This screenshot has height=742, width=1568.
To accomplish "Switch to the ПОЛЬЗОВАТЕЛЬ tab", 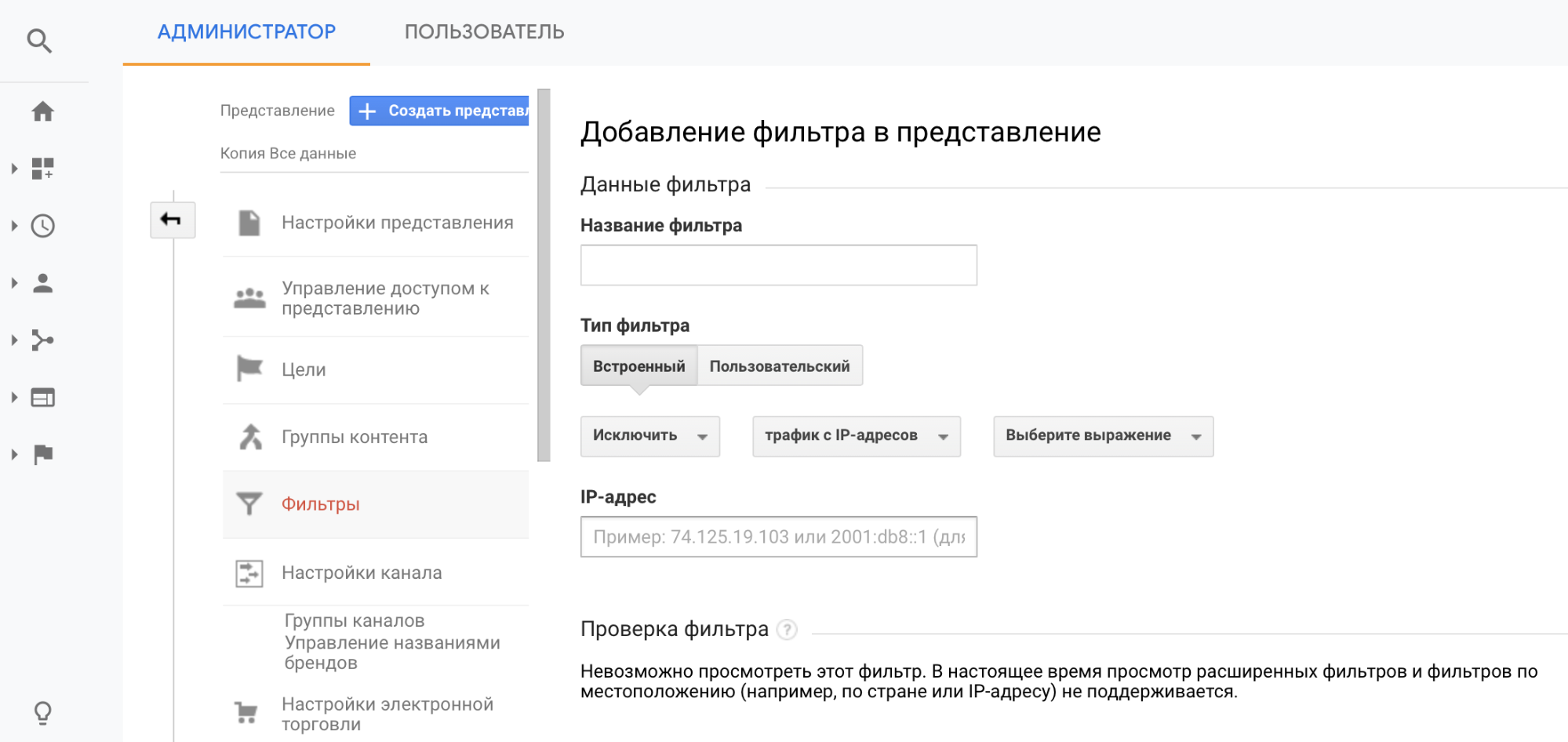I will click(x=484, y=32).
